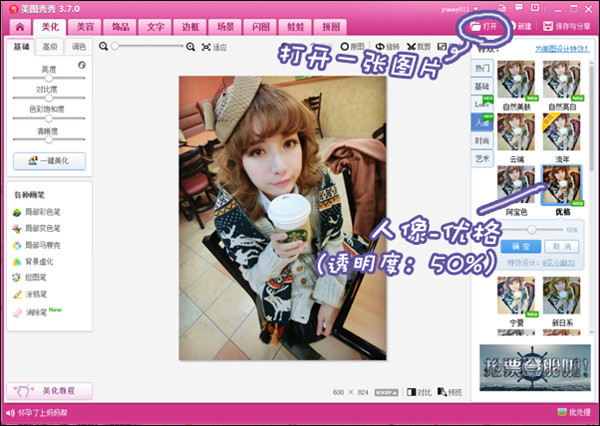Click the 对比 compare icon
The height and width of the screenshot is (426, 600).
(x=411, y=392)
